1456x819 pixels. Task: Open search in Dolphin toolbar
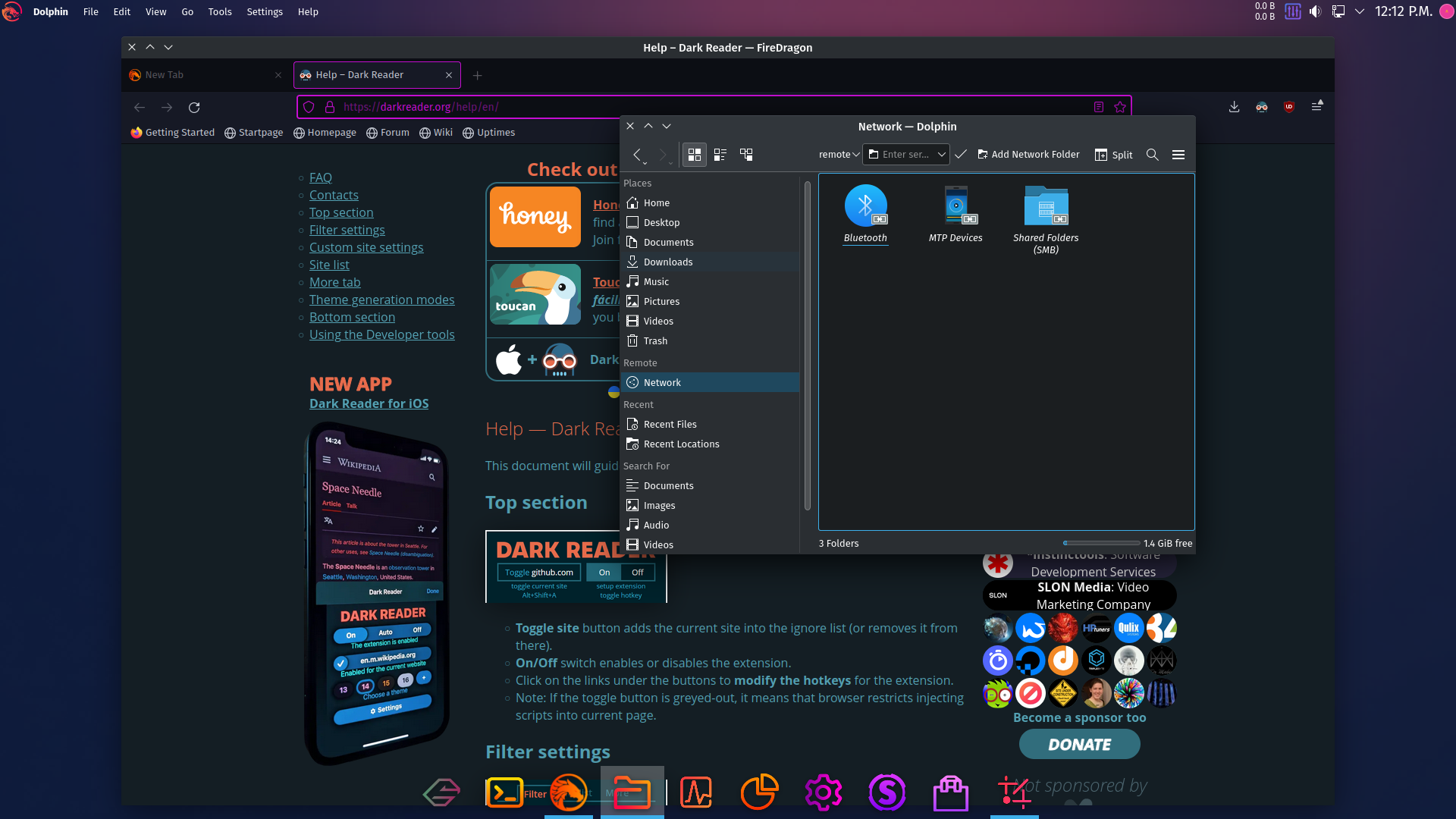pyautogui.click(x=1152, y=155)
